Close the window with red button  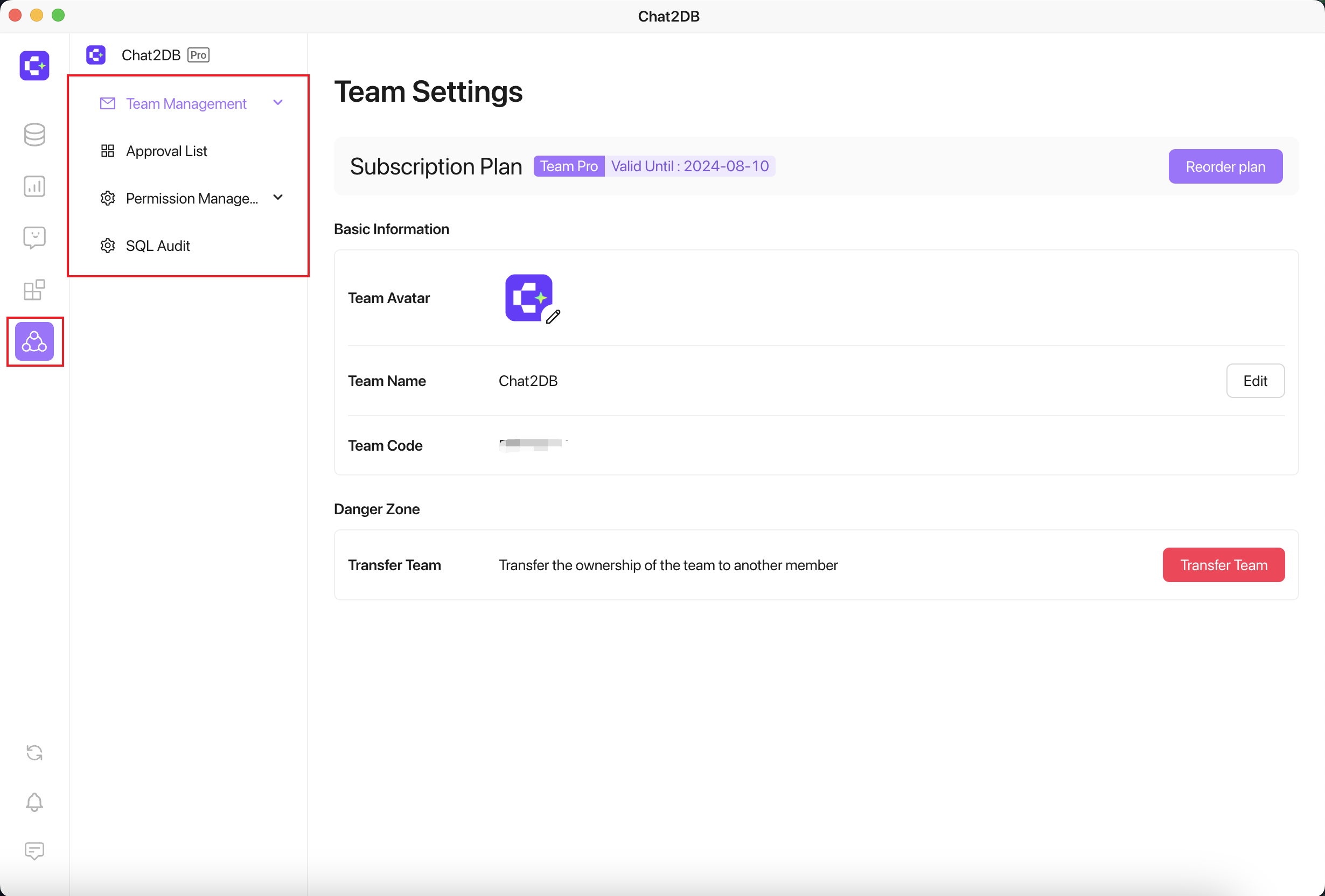tap(16, 16)
